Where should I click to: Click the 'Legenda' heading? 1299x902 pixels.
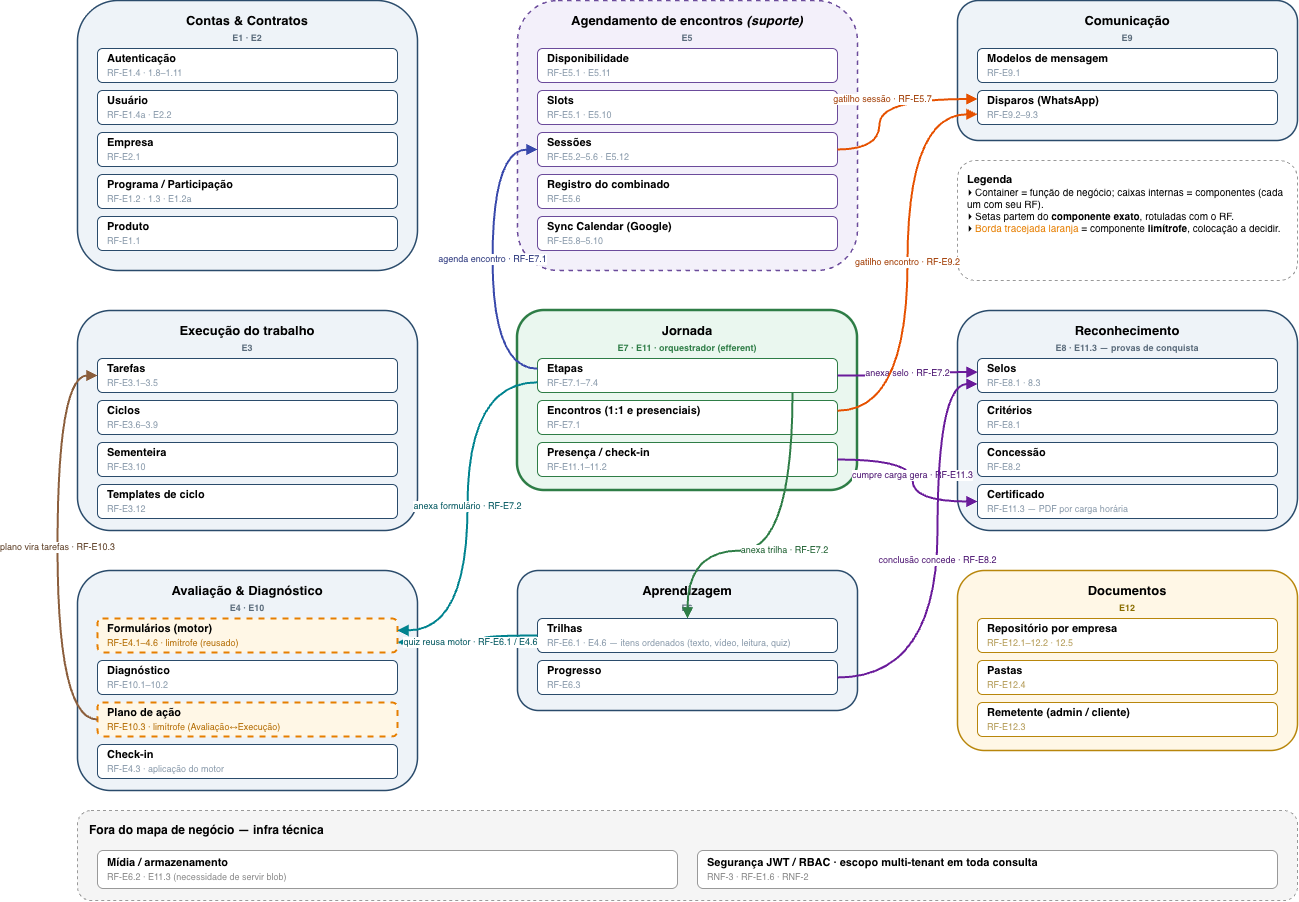click(x=990, y=179)
